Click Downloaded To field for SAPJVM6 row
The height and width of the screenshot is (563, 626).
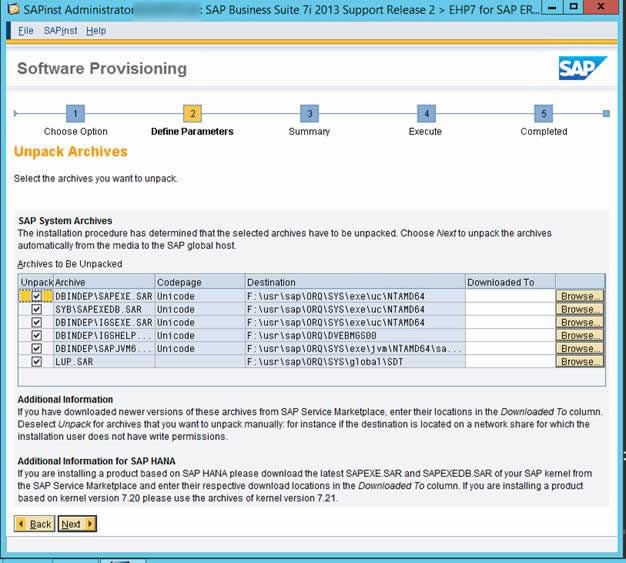510,349
